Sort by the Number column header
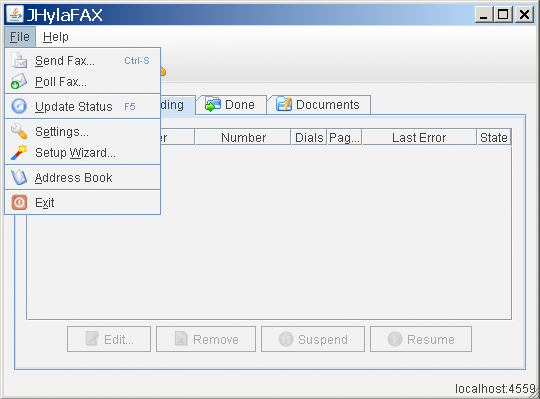Viewport: 540px width, 399px height. click(243, 137)
